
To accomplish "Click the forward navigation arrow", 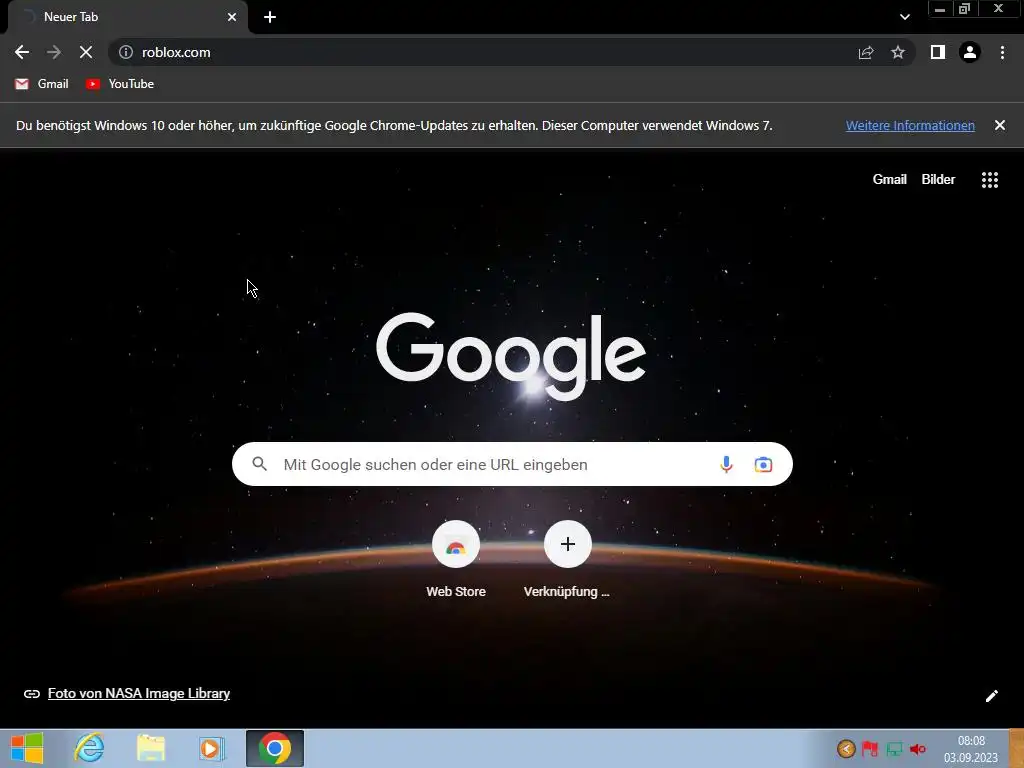I will tap(54, 52).
